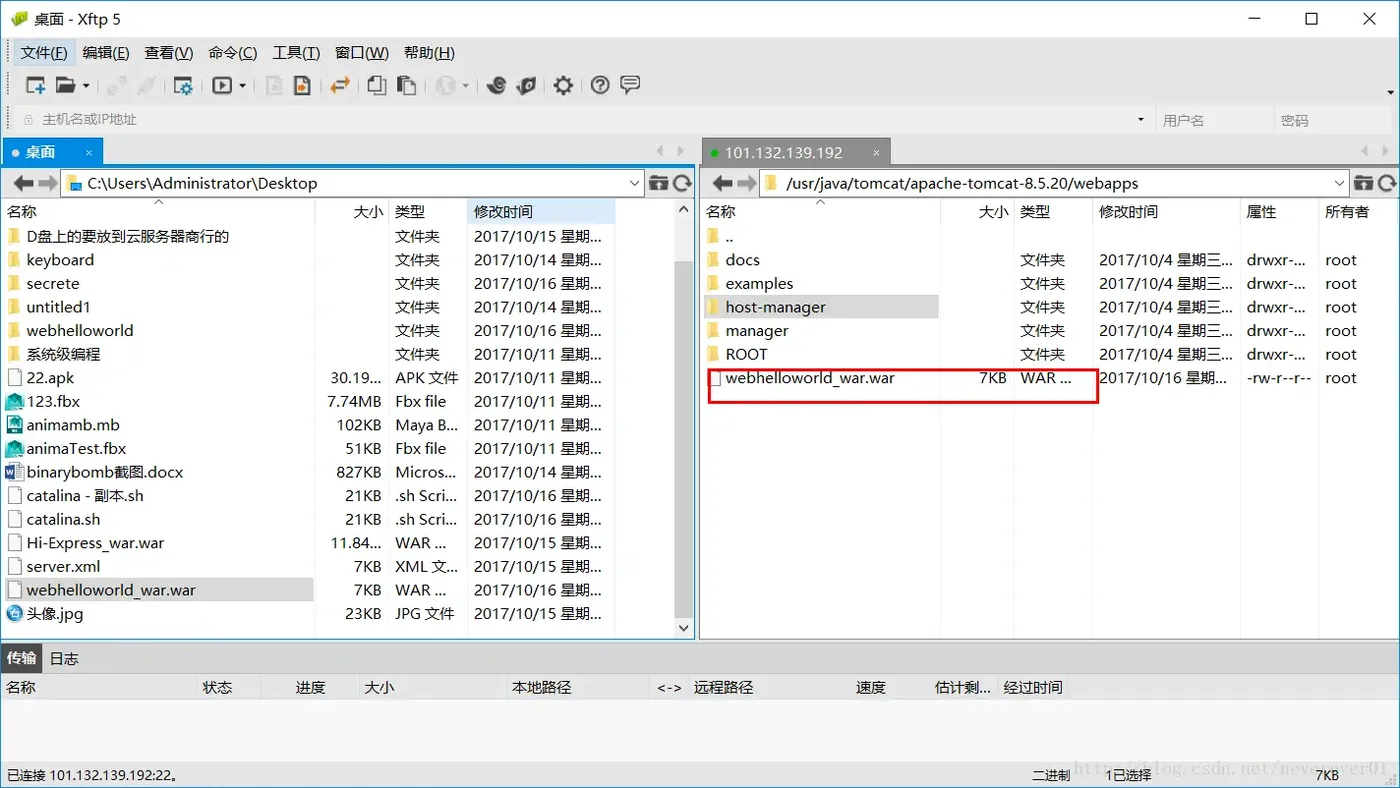Click the feedback speech bubble icon

[630, 86]
